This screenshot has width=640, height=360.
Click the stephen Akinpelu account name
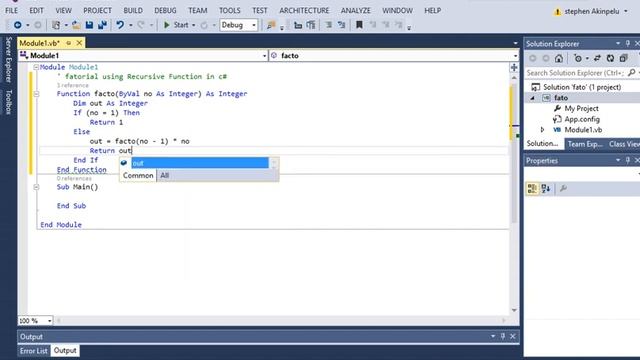592,11
